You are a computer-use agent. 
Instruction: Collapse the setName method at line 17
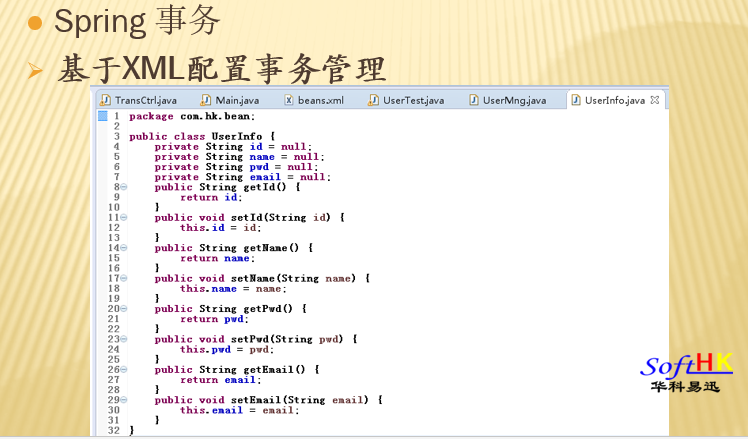point(124,278)
